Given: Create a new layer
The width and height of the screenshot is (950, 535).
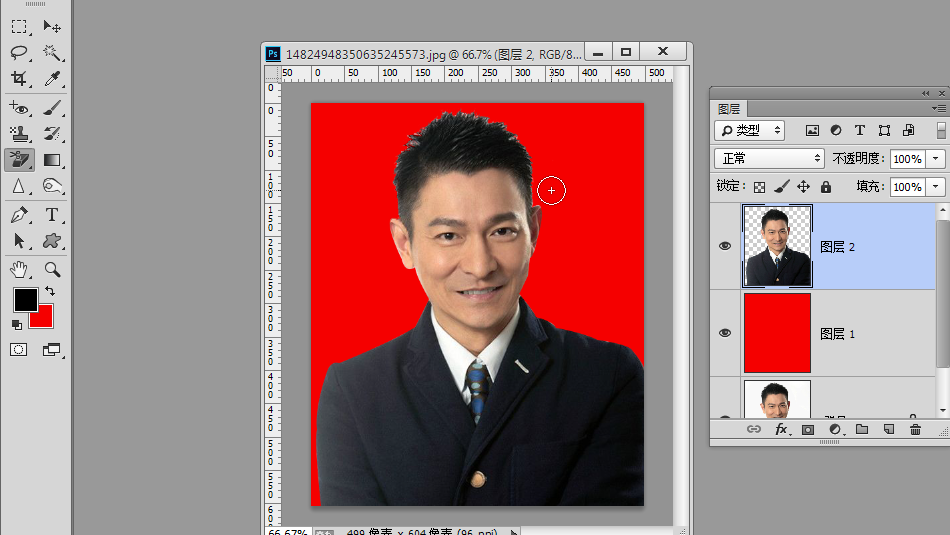Looking at the screenshot, I should point(889,430).
